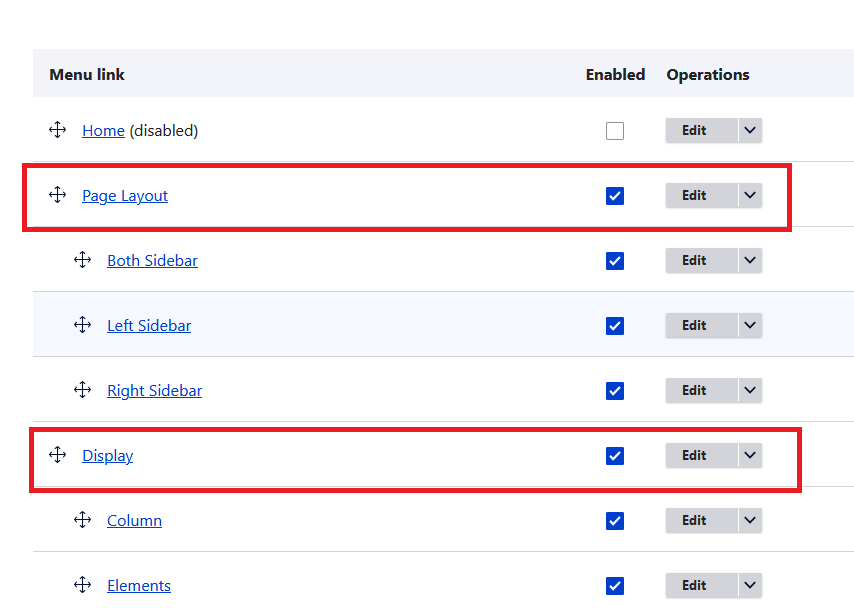Uncheck the Right Sidebar enabled checkbox
This screenshot has height=608, width=854.
point(615,391)
